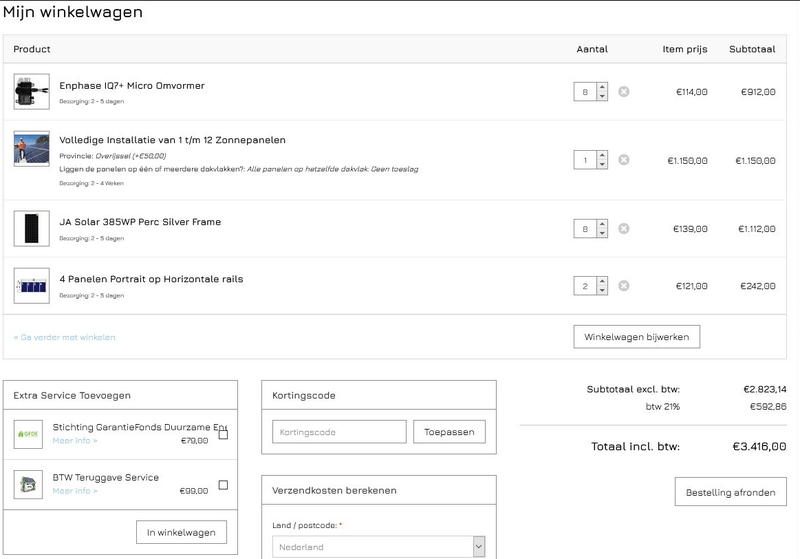Click the Winkelwagen bijwerken button
The height and width of the screenshot is (559, 800).
pos(636,337)
